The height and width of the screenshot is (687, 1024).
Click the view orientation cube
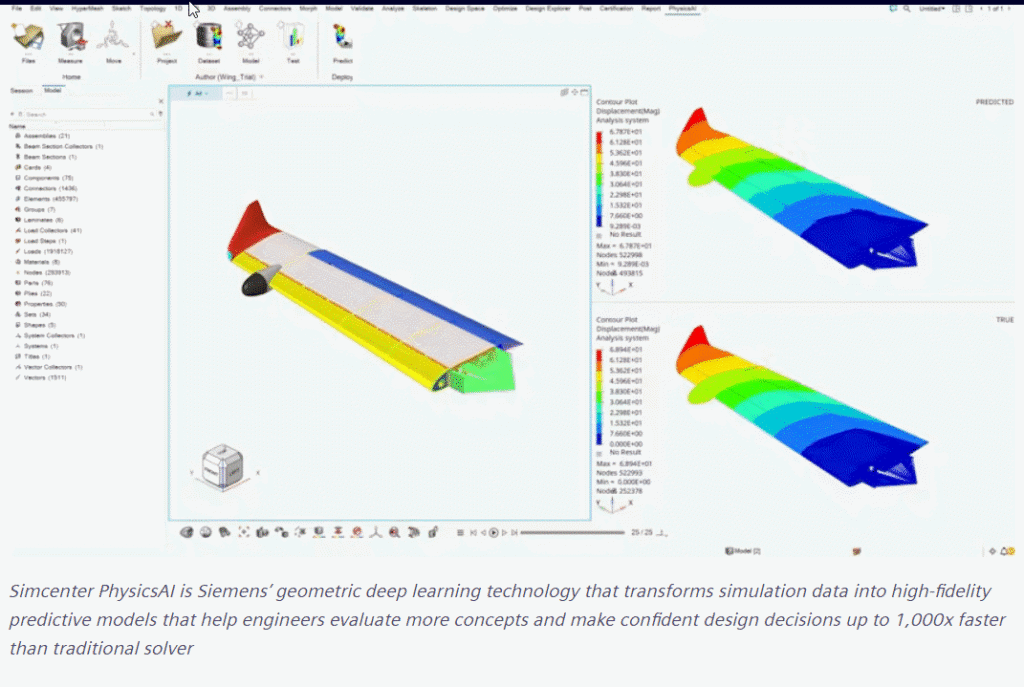tap(222, 466)
